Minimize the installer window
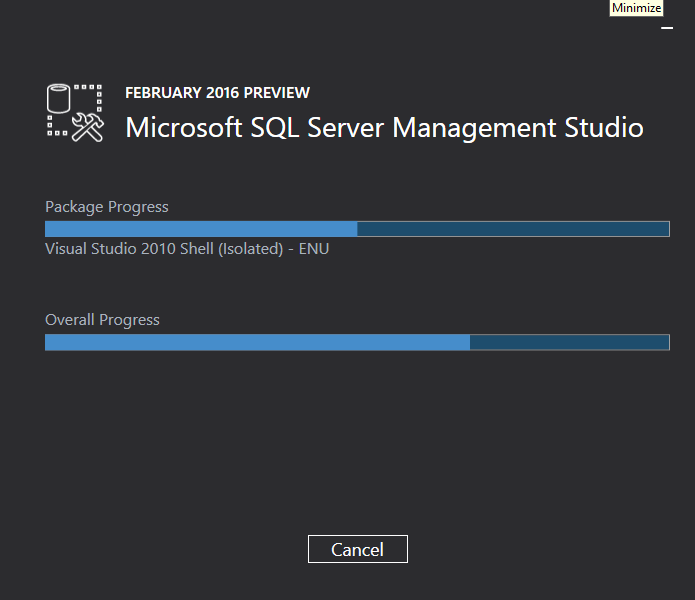 point(667,28)
